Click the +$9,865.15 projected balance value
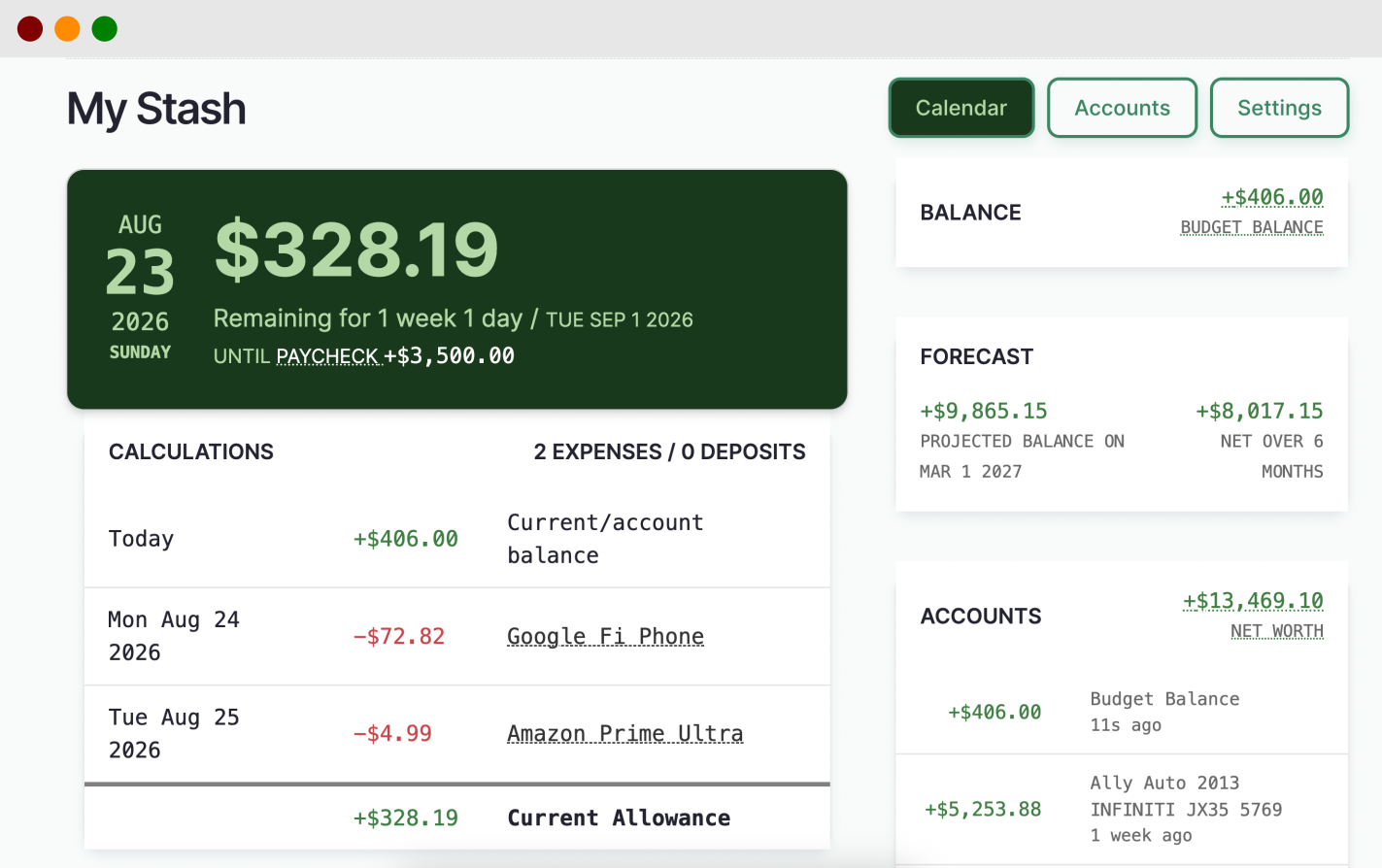The width and height of the screenshot is (1382, 868). pos(984,411)
